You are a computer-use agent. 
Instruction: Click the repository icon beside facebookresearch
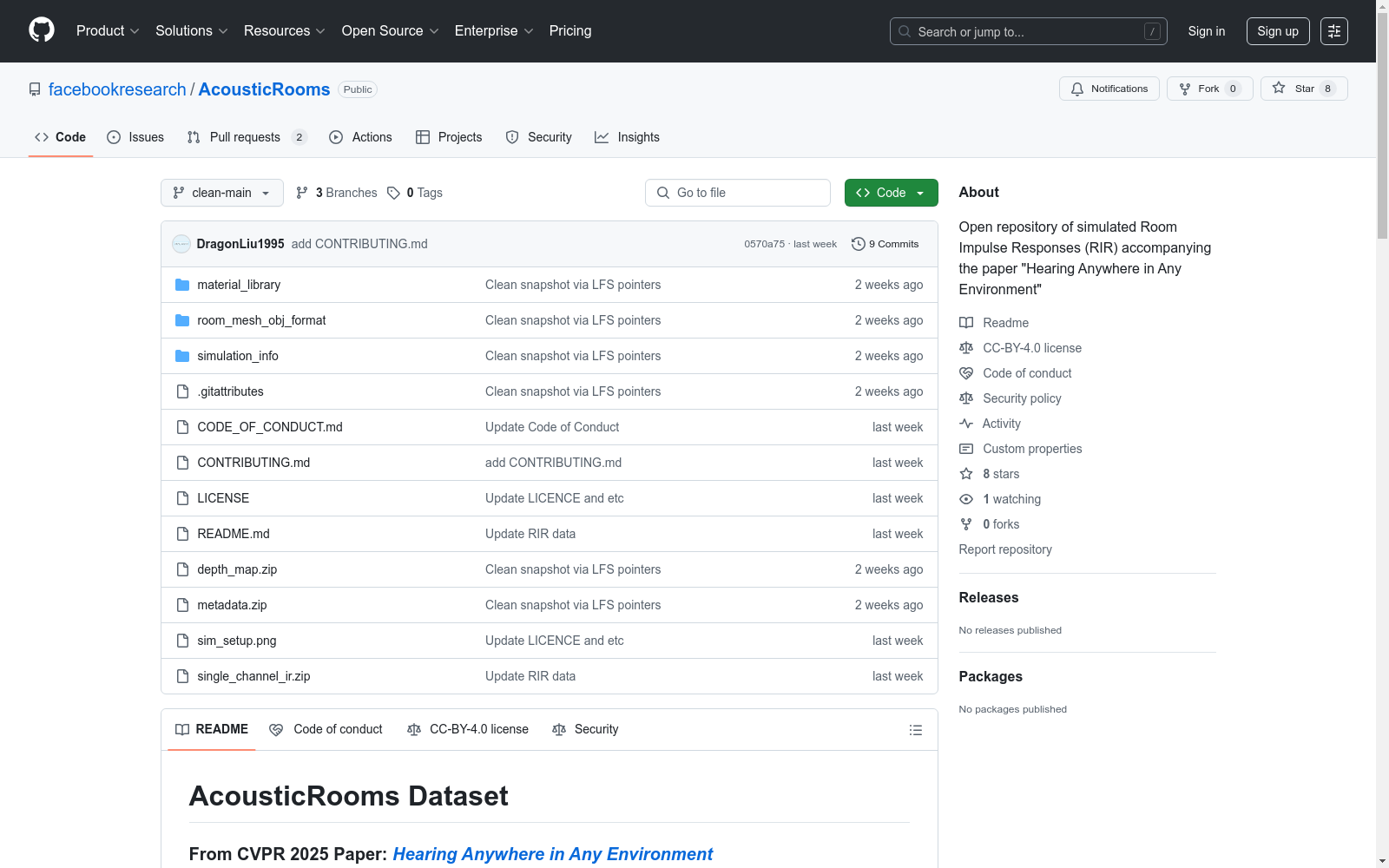click(35, 89)
